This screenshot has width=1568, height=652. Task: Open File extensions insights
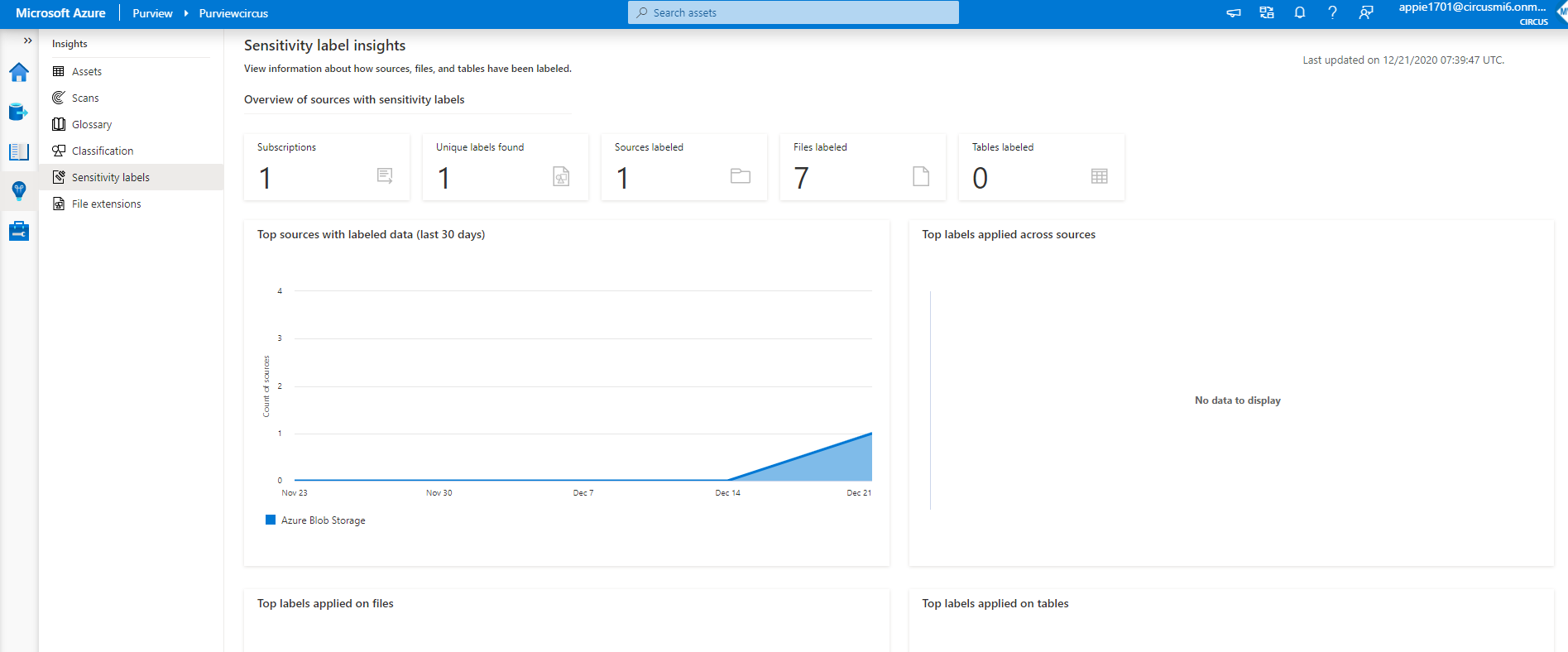point(106,204)
